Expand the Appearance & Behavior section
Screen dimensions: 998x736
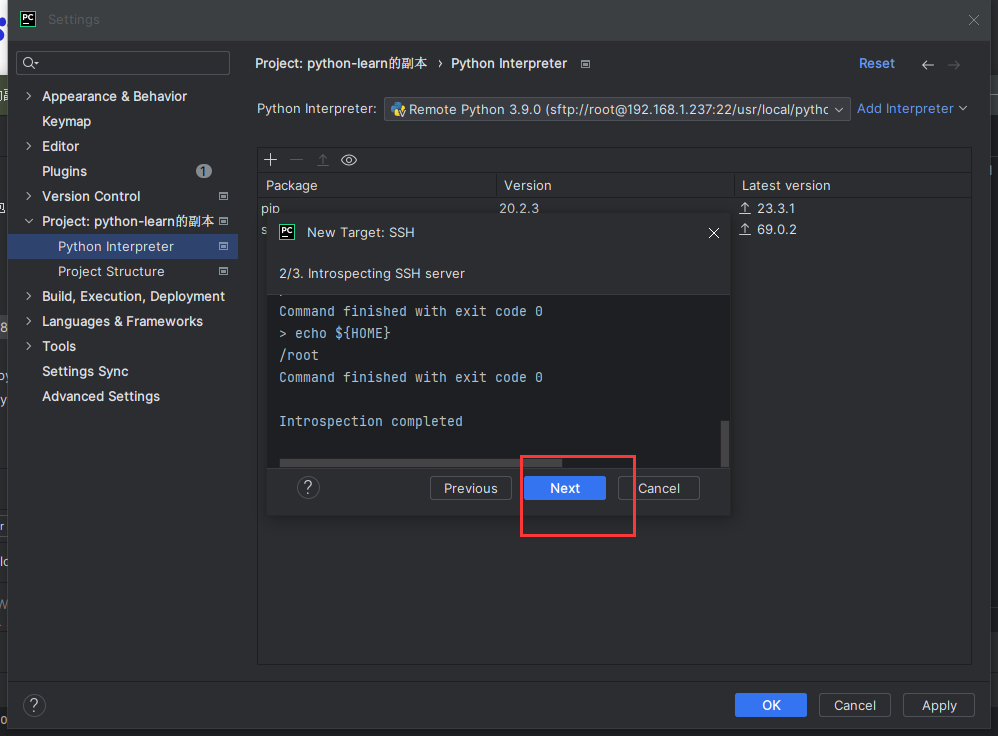click(x=28, y=96)
